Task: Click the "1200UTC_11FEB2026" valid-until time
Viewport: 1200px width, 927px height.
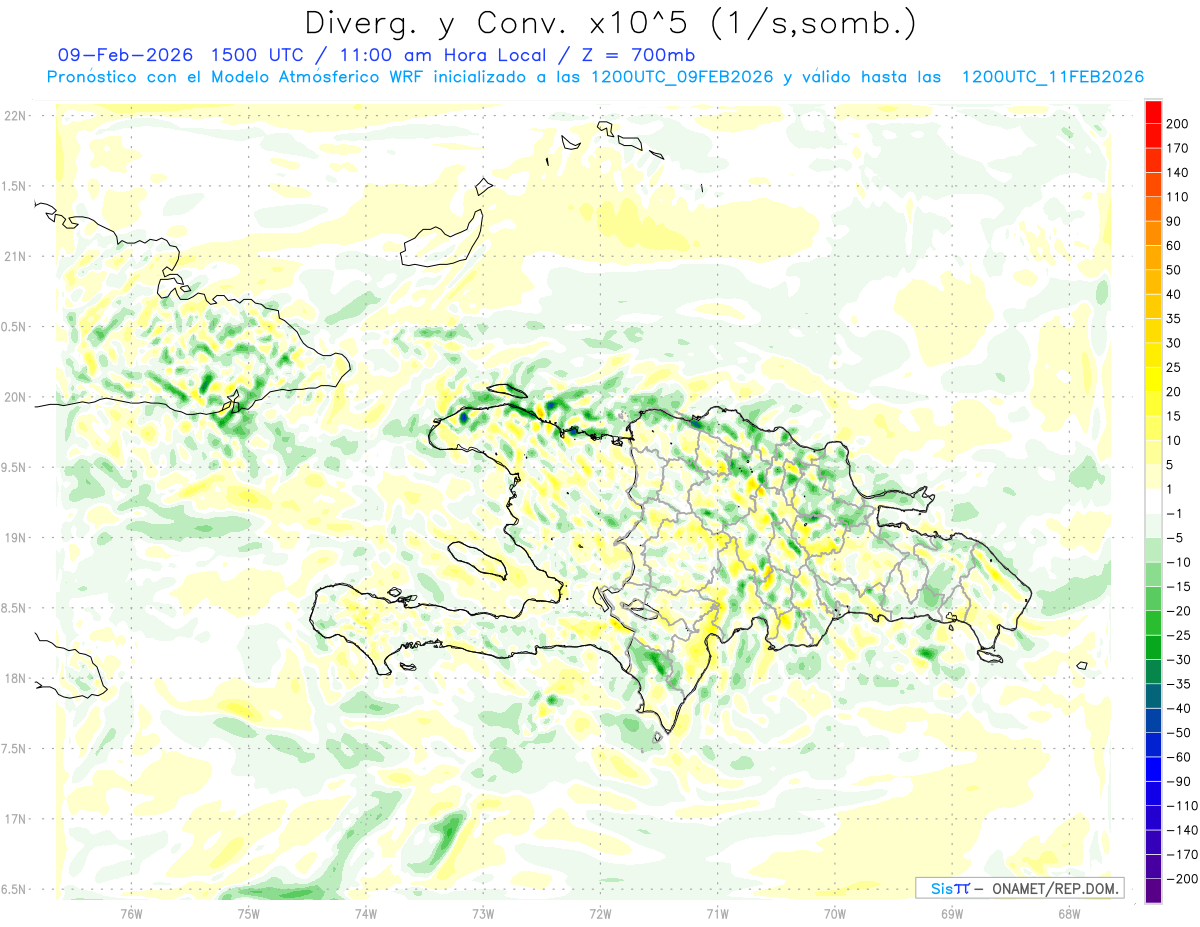Action: [1052, 77]
